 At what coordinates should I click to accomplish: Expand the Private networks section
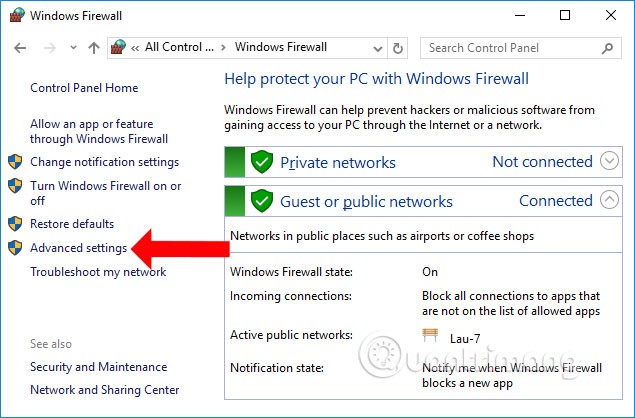point(609,162)
